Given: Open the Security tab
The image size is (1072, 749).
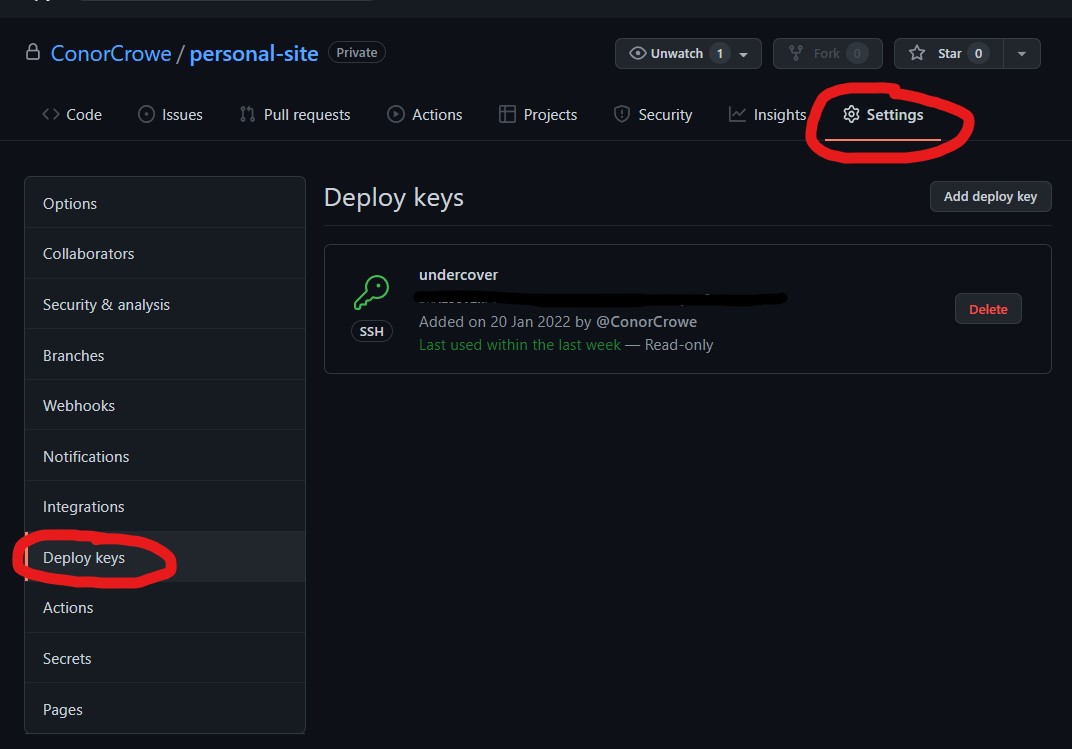Looking at the screenshot, I should pos(653,115).
